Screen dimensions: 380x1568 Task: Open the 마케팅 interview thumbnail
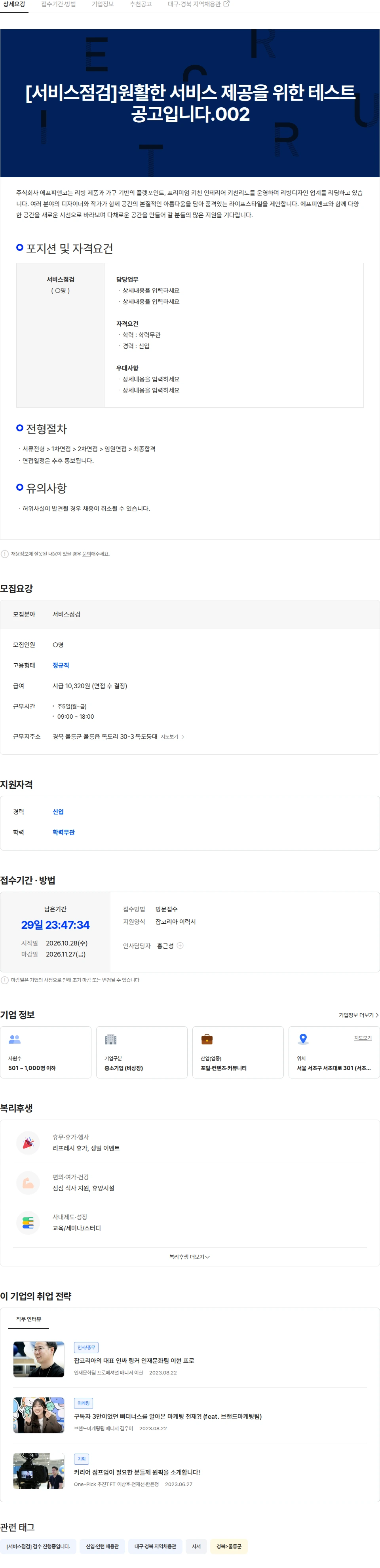(x=38, y=1415)
